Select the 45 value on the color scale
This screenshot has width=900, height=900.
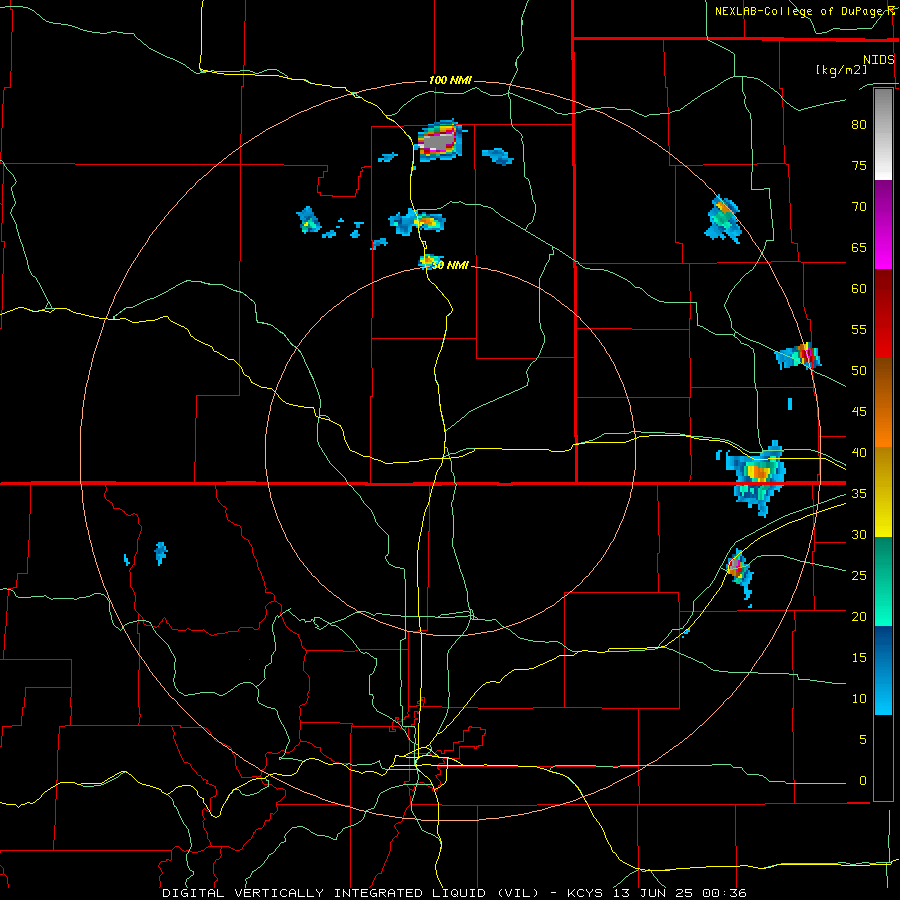pos(859,412)
